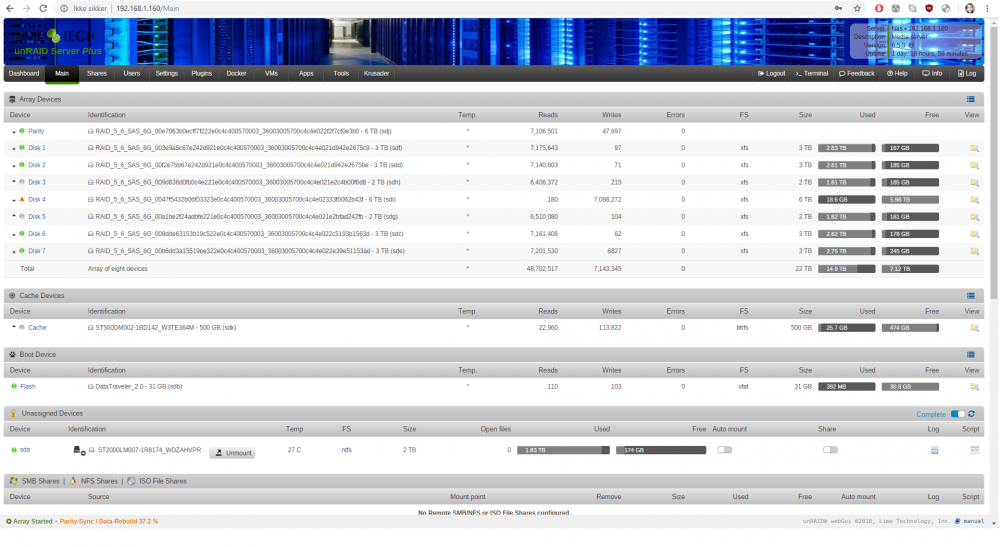Browse Disk 2 contents via View icon
This screenshot has height=547, width=1000.
tap(974, 165)
